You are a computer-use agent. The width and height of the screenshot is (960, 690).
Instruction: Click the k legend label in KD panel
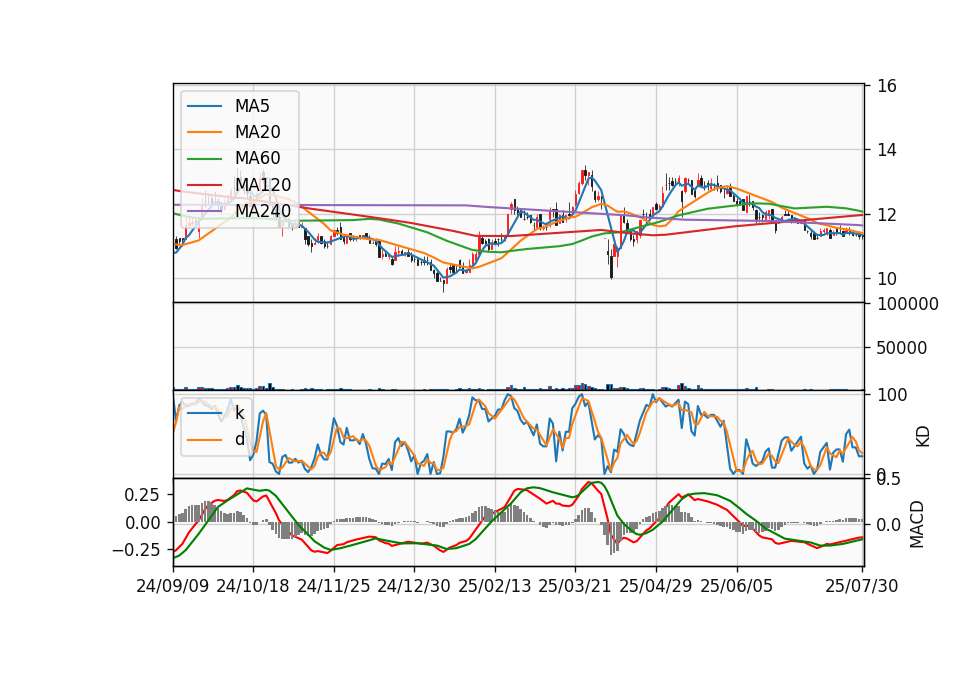coord(239,413)
